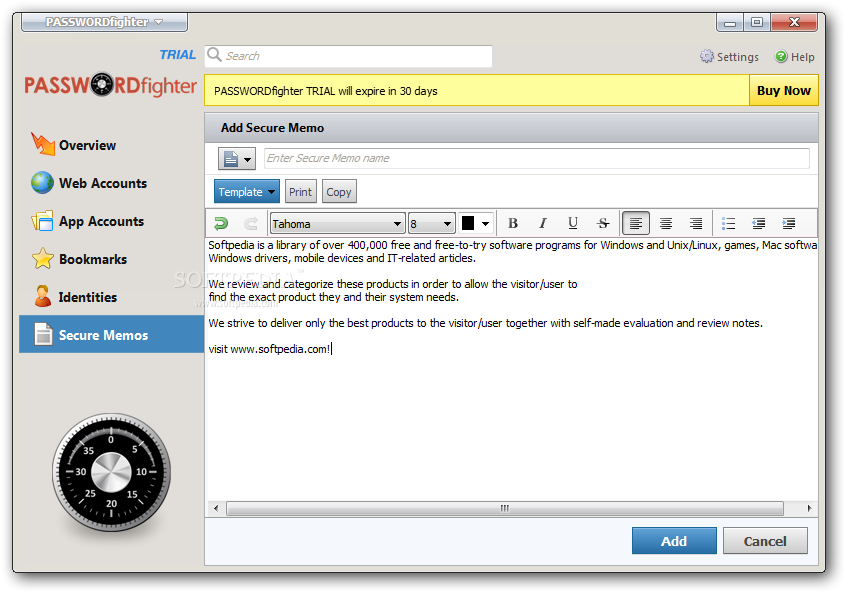The height and width of the screenshot is (593, 846).
Task: Decrease the text indent
Action: 759,223
